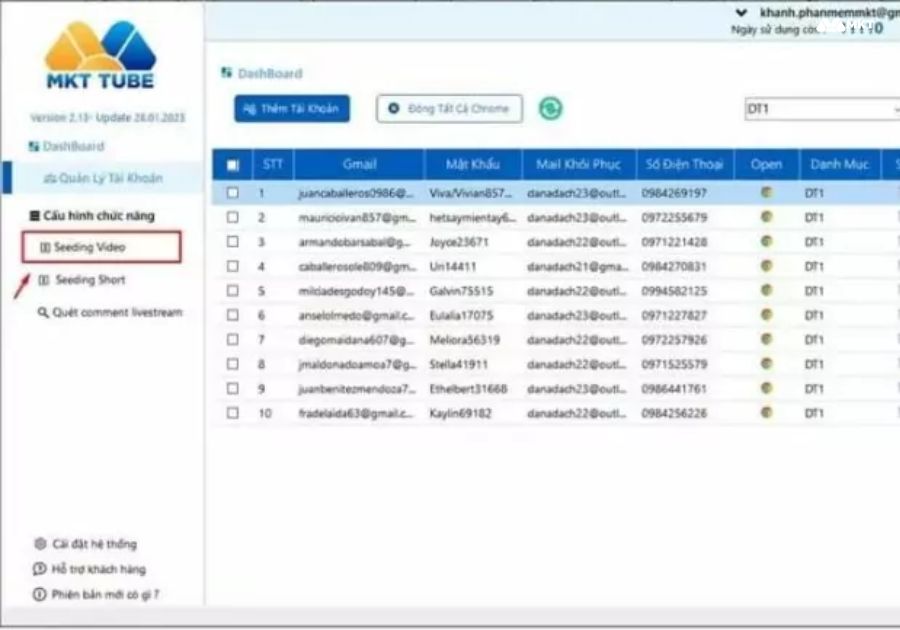Check the select-all checkbox in table header
The height and width of the screenshot is (630, 900).
point(233,164)
